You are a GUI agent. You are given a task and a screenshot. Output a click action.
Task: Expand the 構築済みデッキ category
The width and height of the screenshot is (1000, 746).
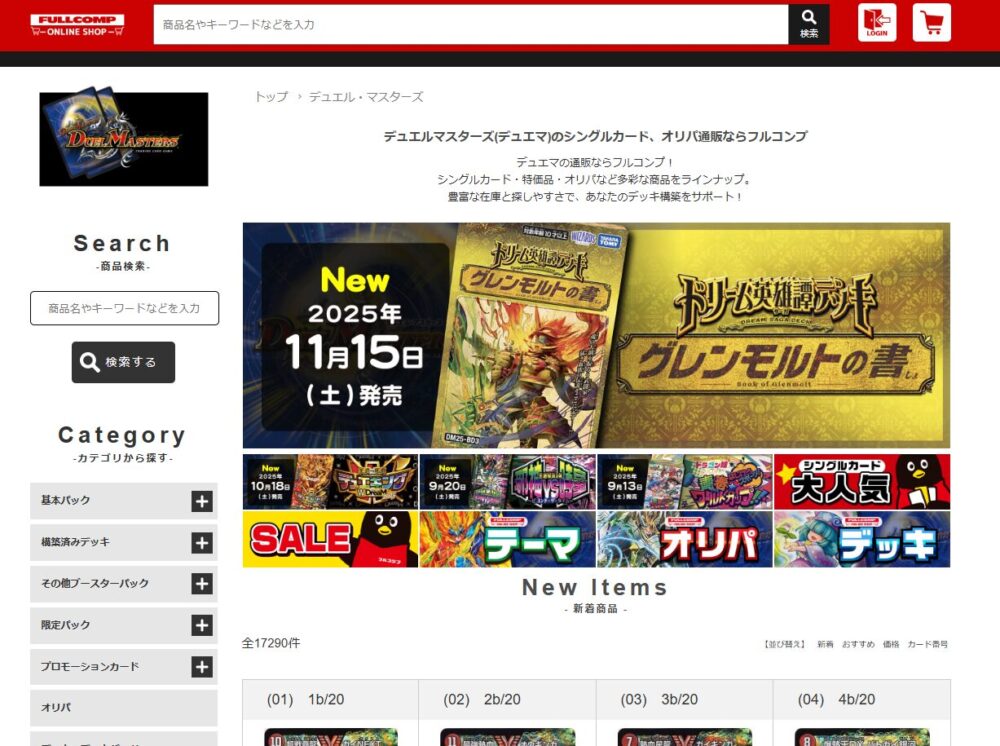[202, 542]
